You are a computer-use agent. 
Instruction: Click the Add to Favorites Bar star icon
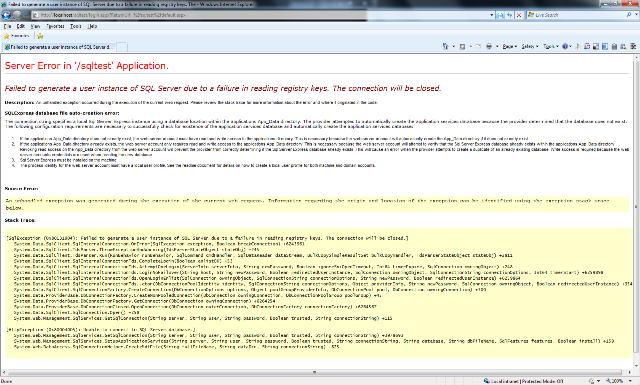[x=40, y=36]
